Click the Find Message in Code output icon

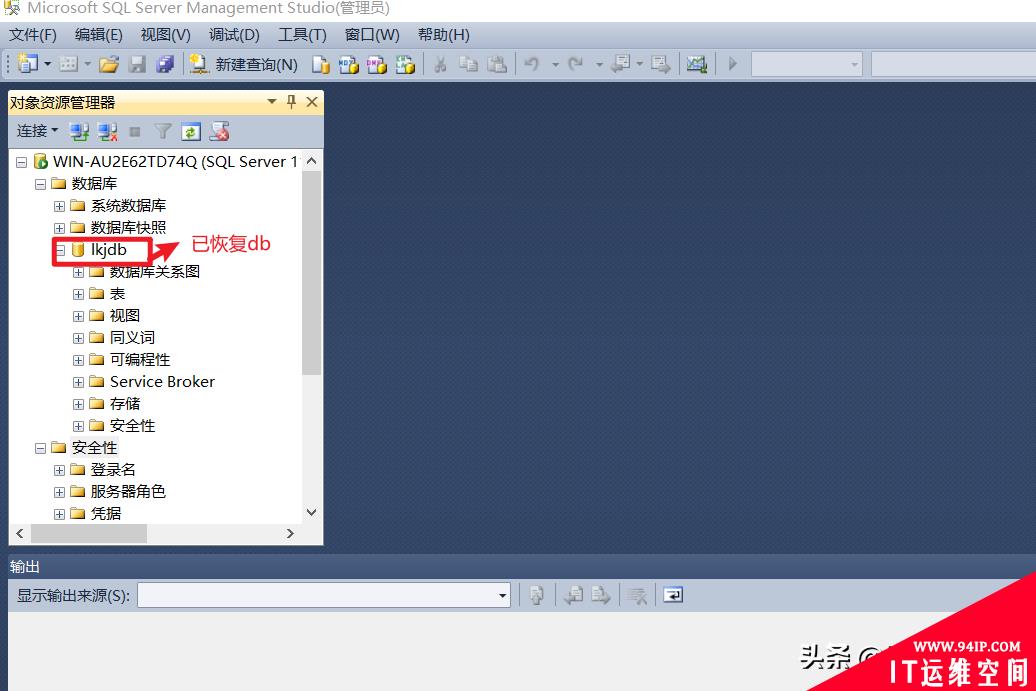tap(536, 595)
